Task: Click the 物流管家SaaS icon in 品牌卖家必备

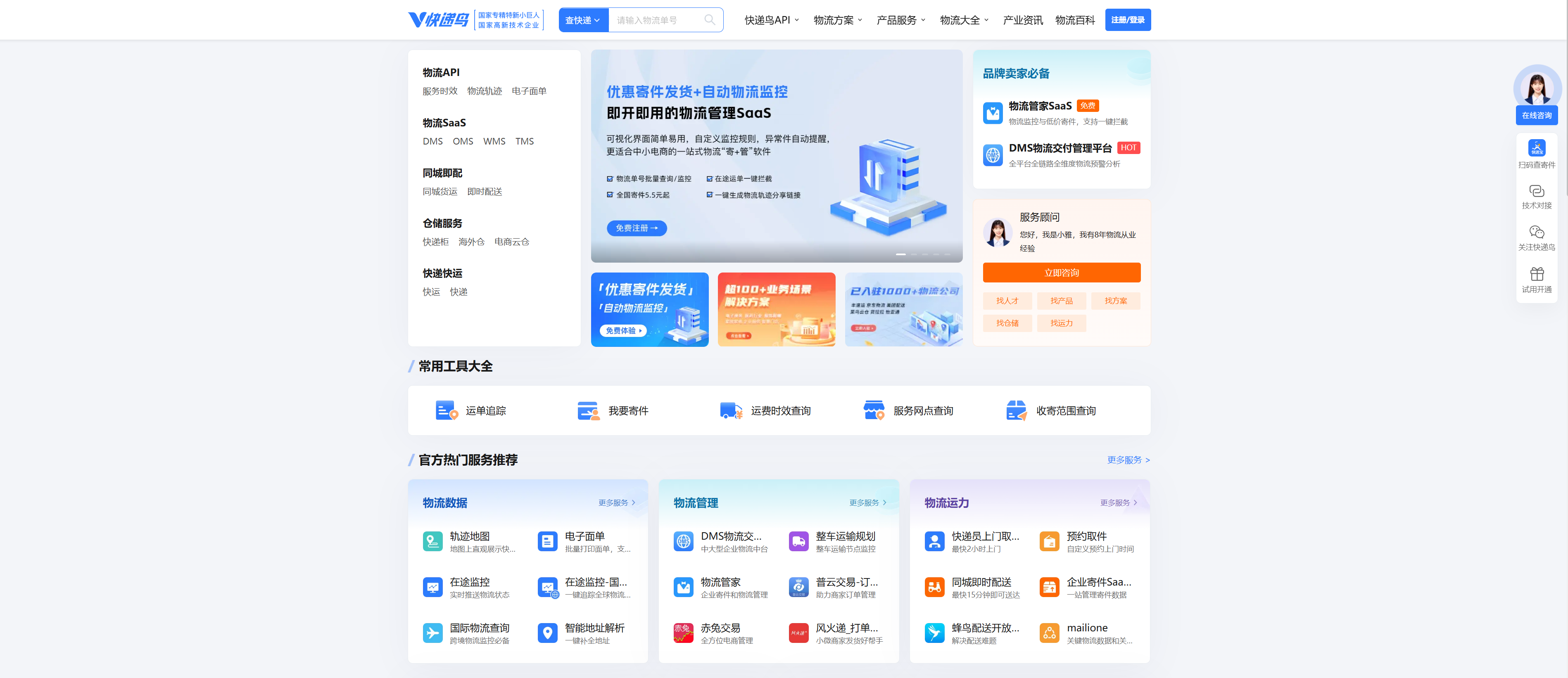Action: click(993, 113)
